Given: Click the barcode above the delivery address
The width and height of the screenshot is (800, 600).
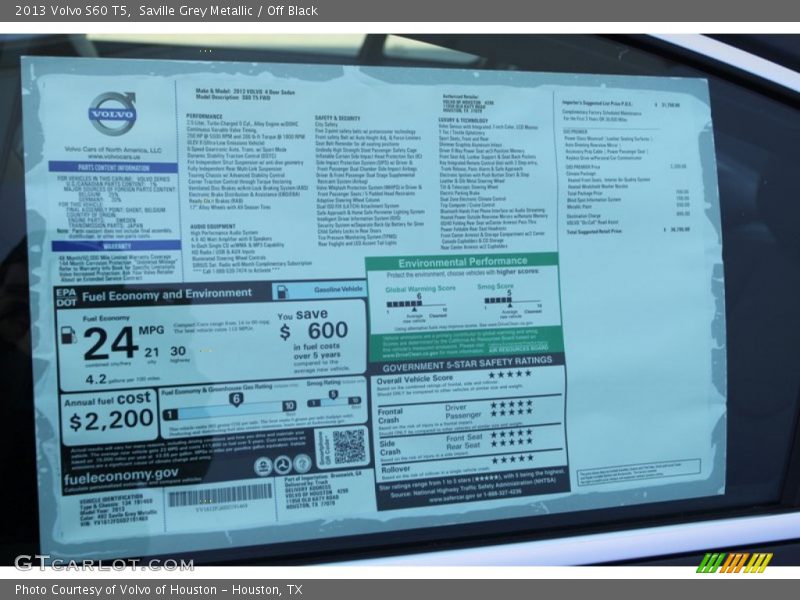Looking at the screenshot, I should pyautogui.click(x=220, y=494).
